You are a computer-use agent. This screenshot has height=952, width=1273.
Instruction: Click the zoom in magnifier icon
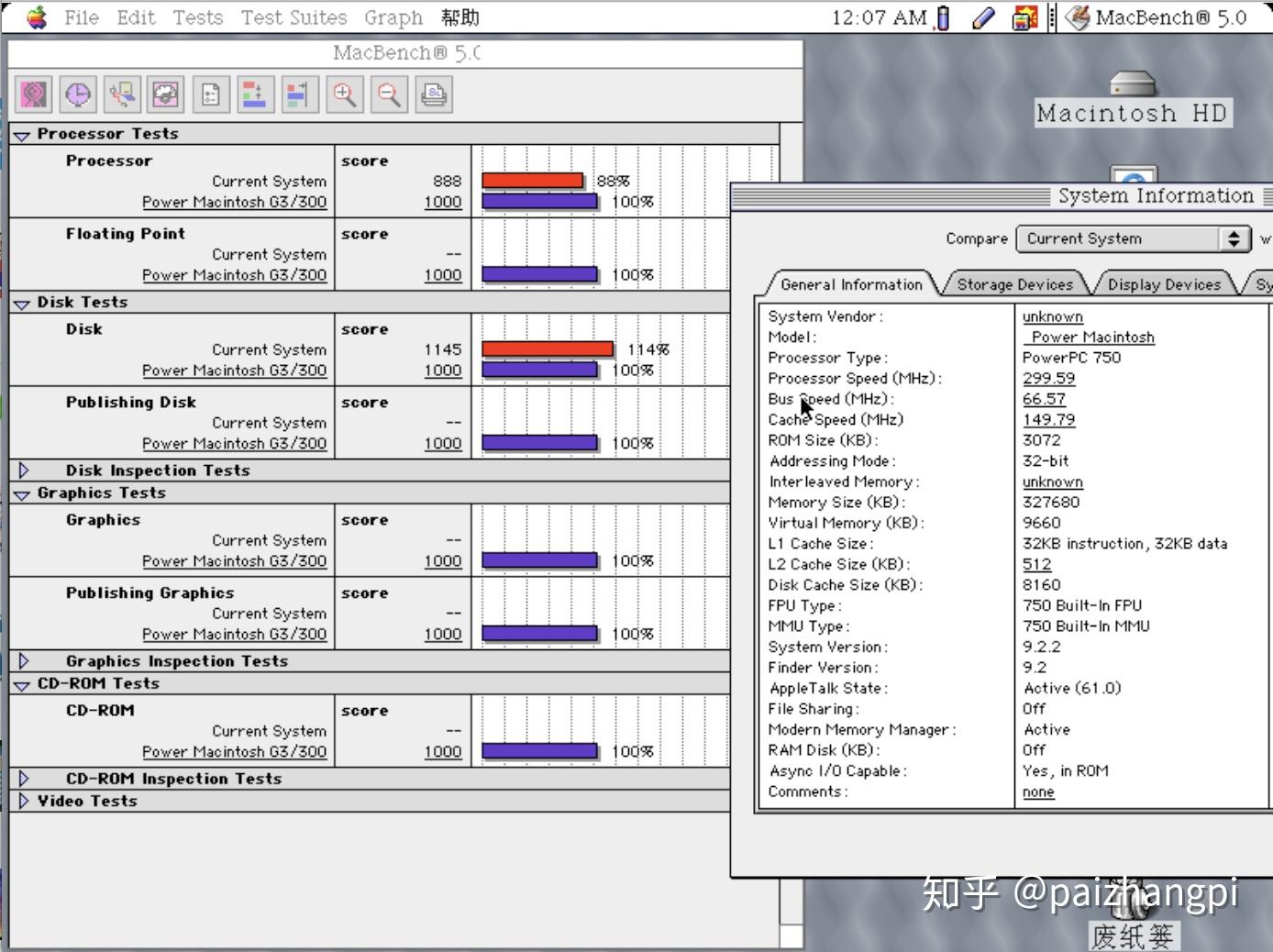tap(345, 94)
